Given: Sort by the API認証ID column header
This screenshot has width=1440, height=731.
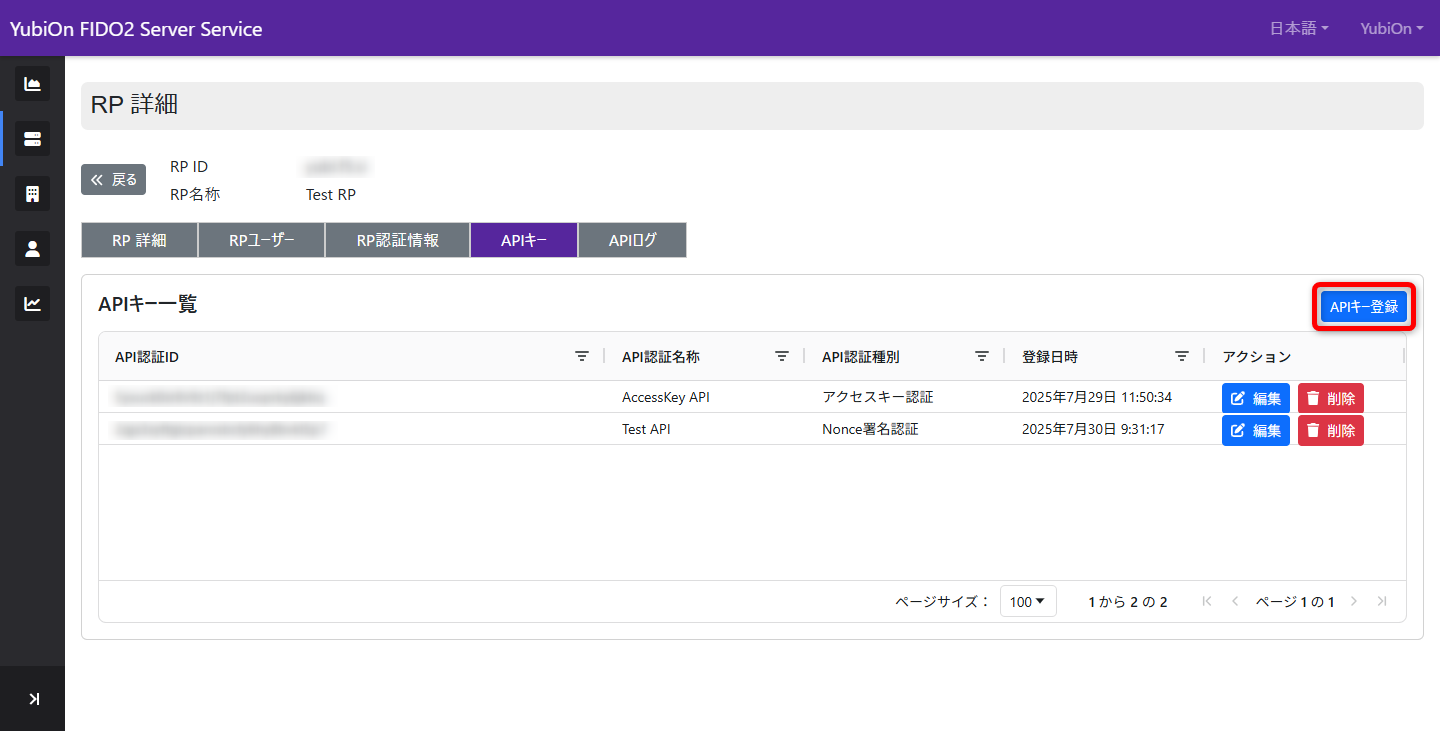Looking at the screenshot, I should 147,356.
